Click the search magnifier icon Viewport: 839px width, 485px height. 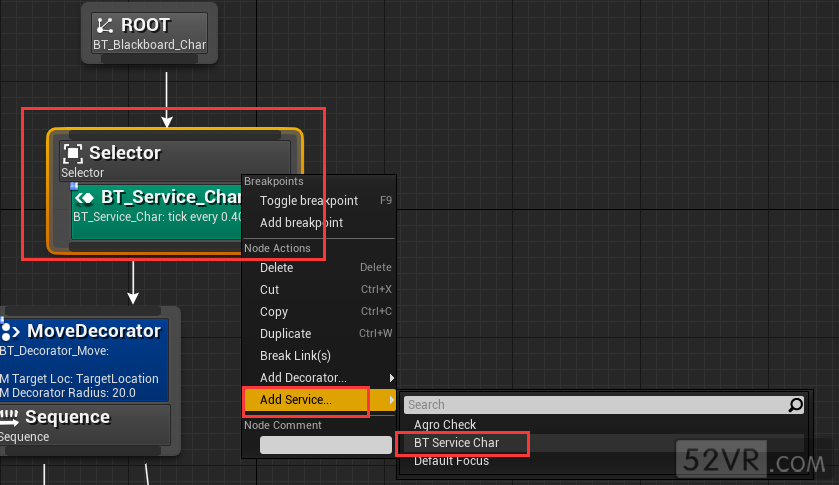tap(795, 405)
